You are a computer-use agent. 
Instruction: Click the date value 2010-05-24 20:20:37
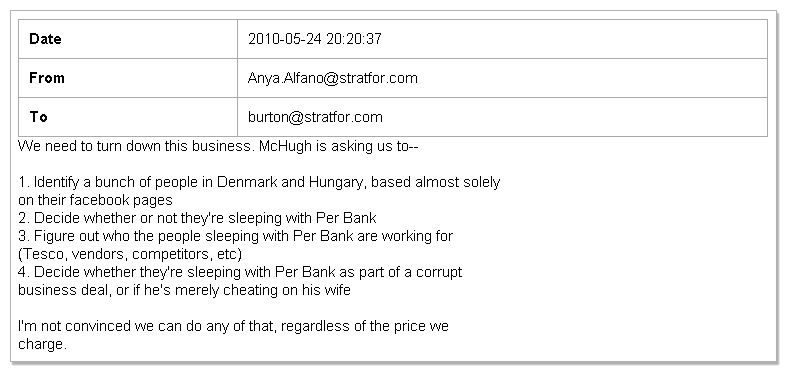(315, 39)
